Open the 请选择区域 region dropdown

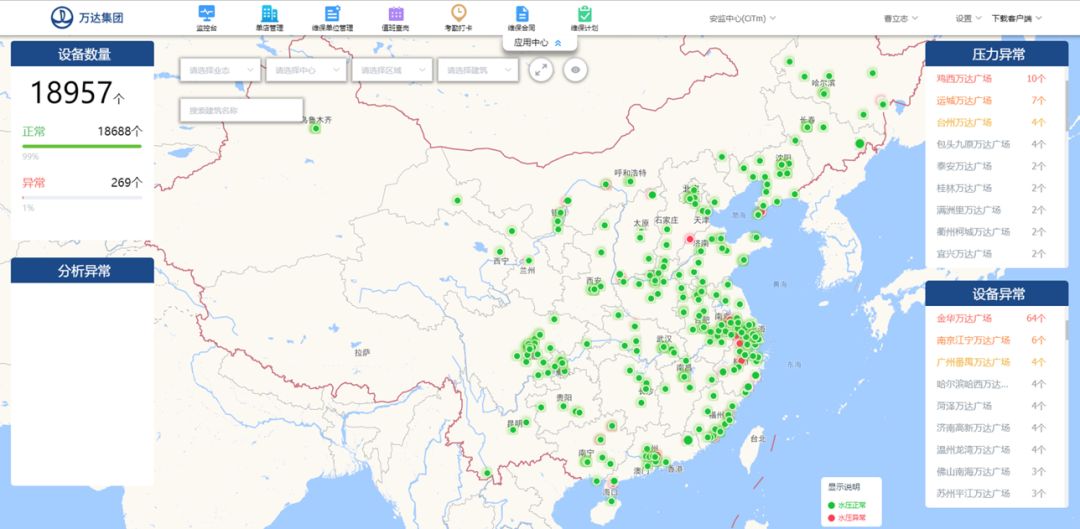(392, 70)
